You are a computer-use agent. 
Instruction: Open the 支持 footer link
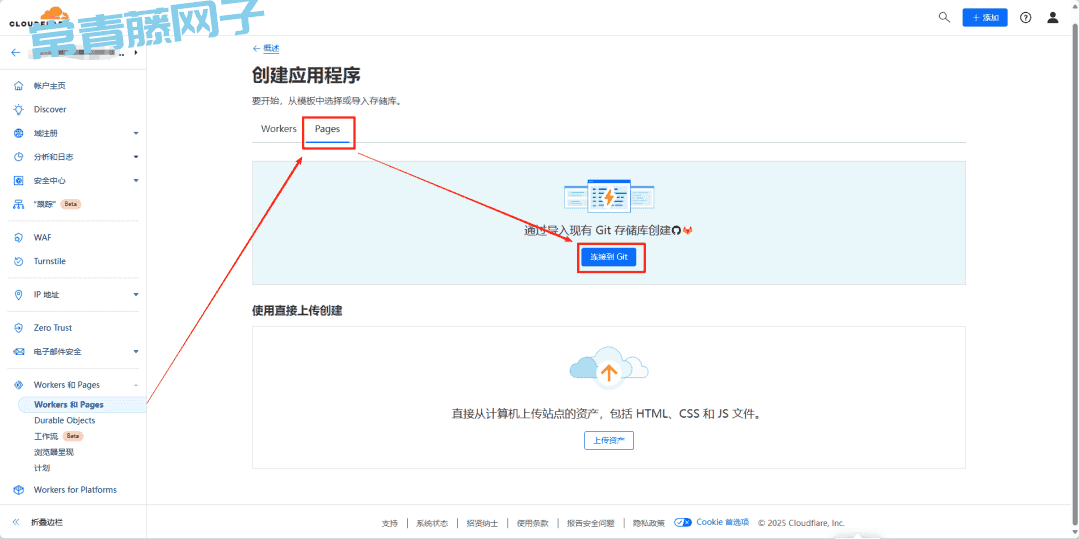[389, 523]
